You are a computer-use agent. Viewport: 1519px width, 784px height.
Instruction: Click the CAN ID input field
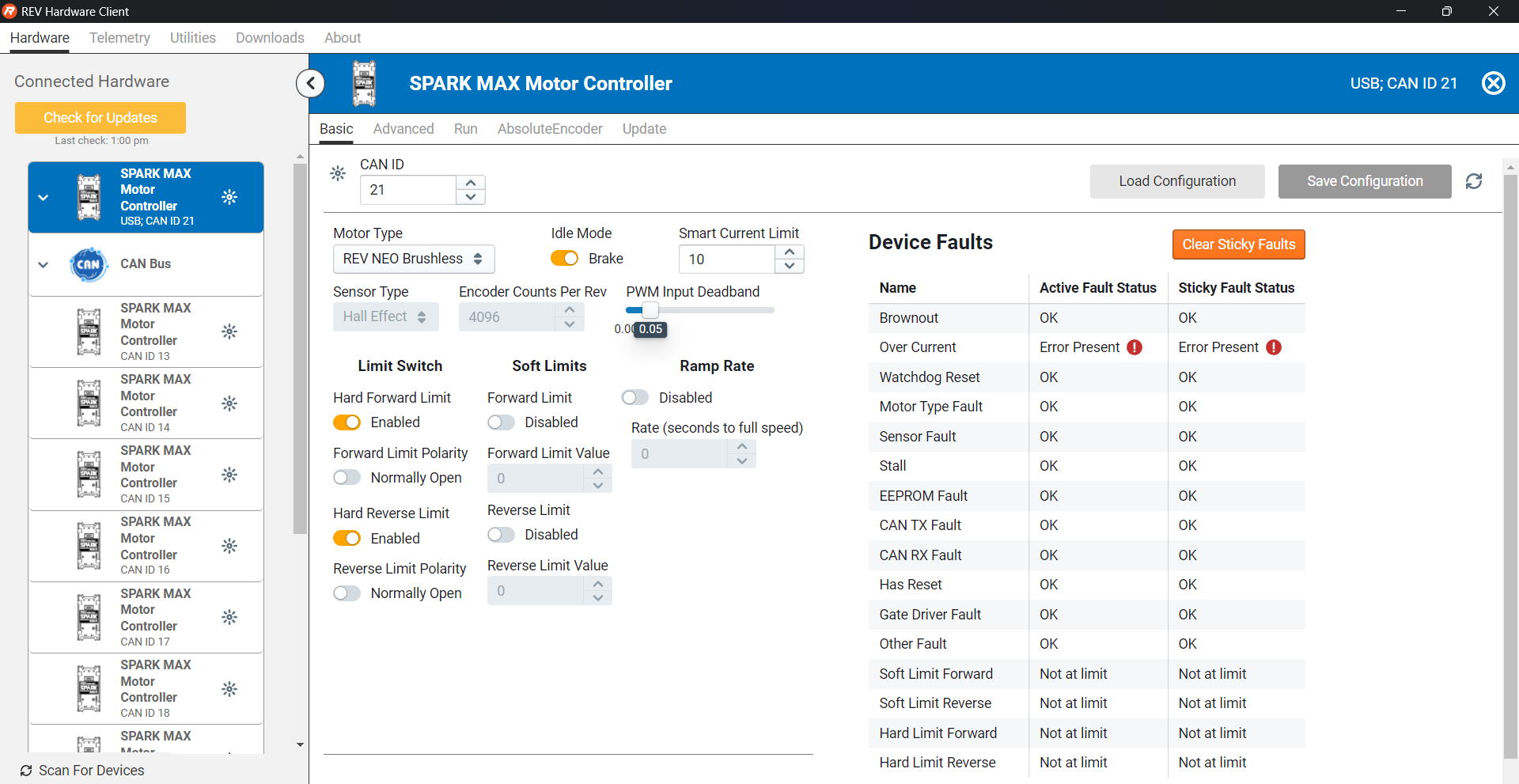(x=408, y=190)
